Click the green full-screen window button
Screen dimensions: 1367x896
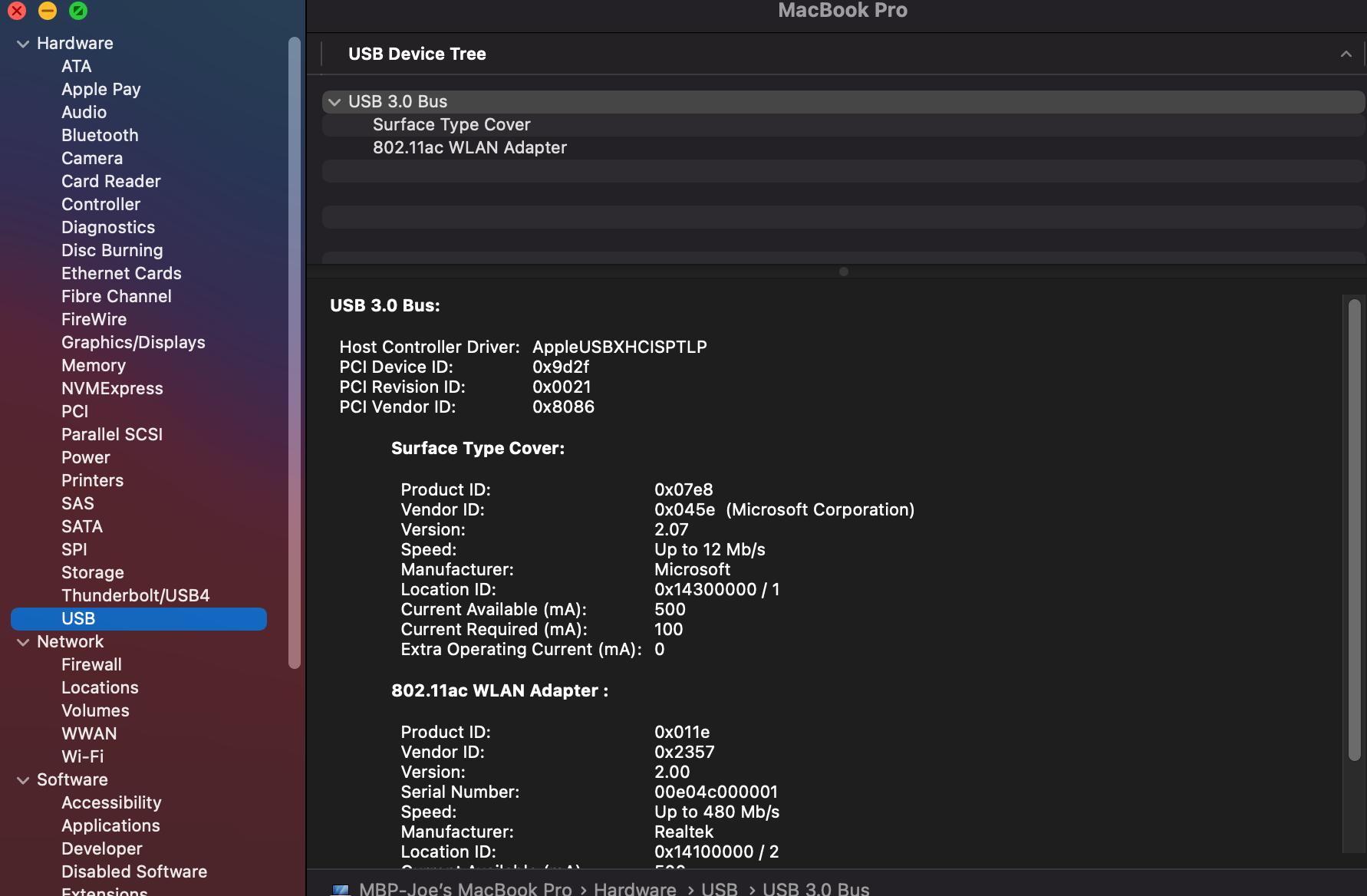point(78,11)
